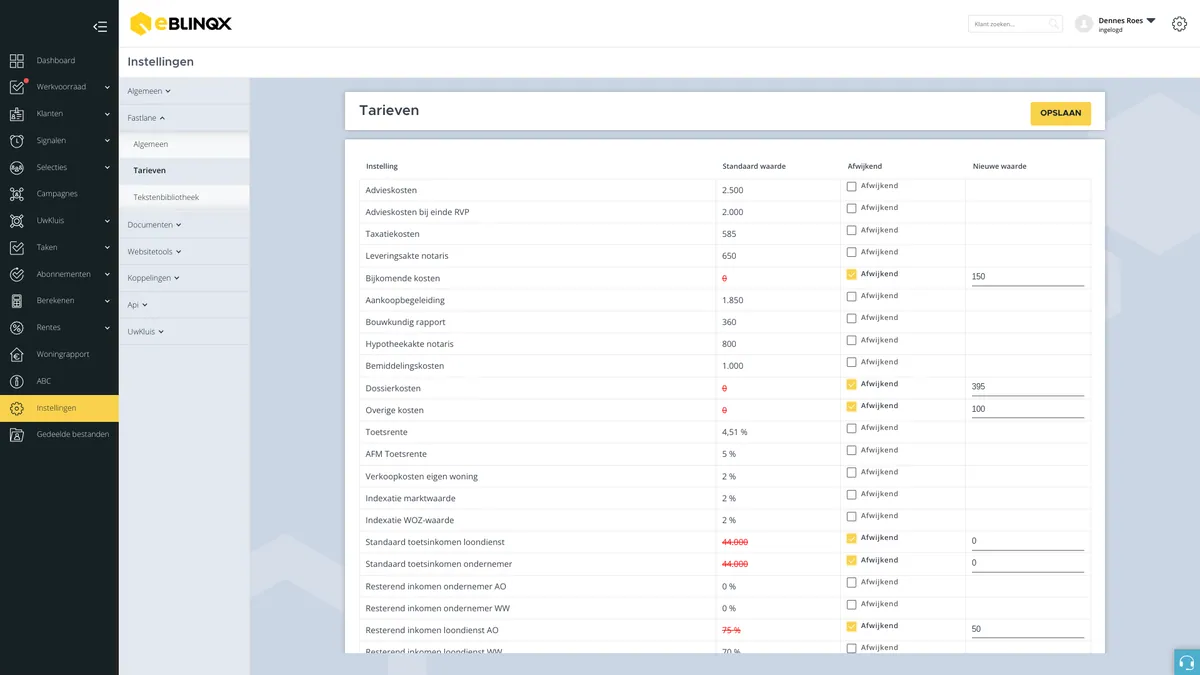This screenshot has width=1200, height=675.
Task: Uncheck Afwijkend for Bijkomende kosten
Action: (851, 275)
